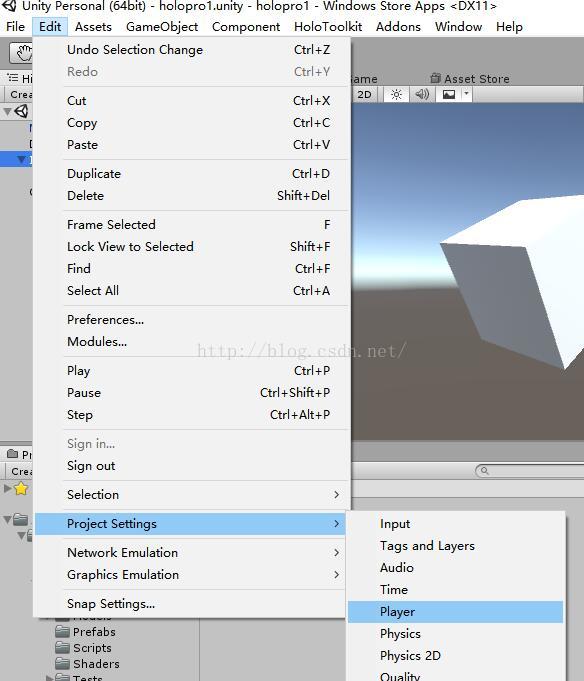Choose Delete in Edit menu
Image resolution: width=584 pixels, height=681 pixels.
tap(191, 195)
